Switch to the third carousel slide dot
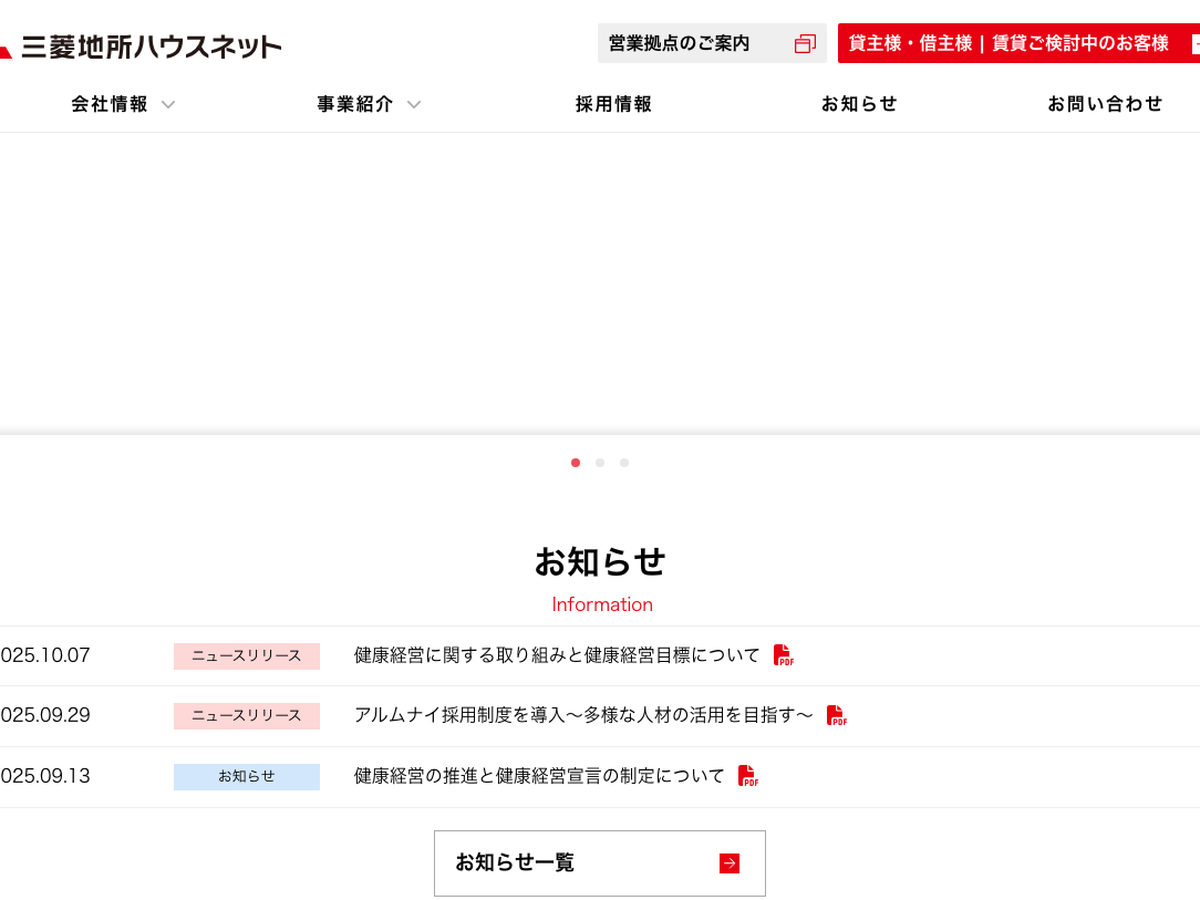Viewport: 1200px width, 900px height. 624,463
